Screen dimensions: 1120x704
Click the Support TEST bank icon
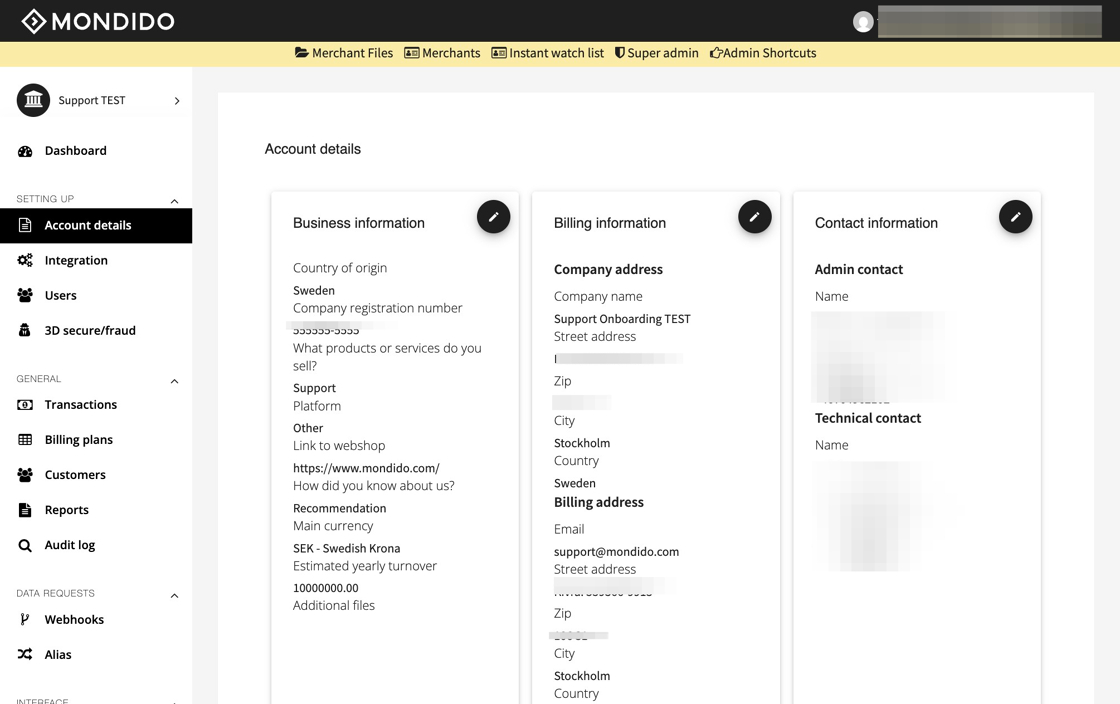click(34, 100)
